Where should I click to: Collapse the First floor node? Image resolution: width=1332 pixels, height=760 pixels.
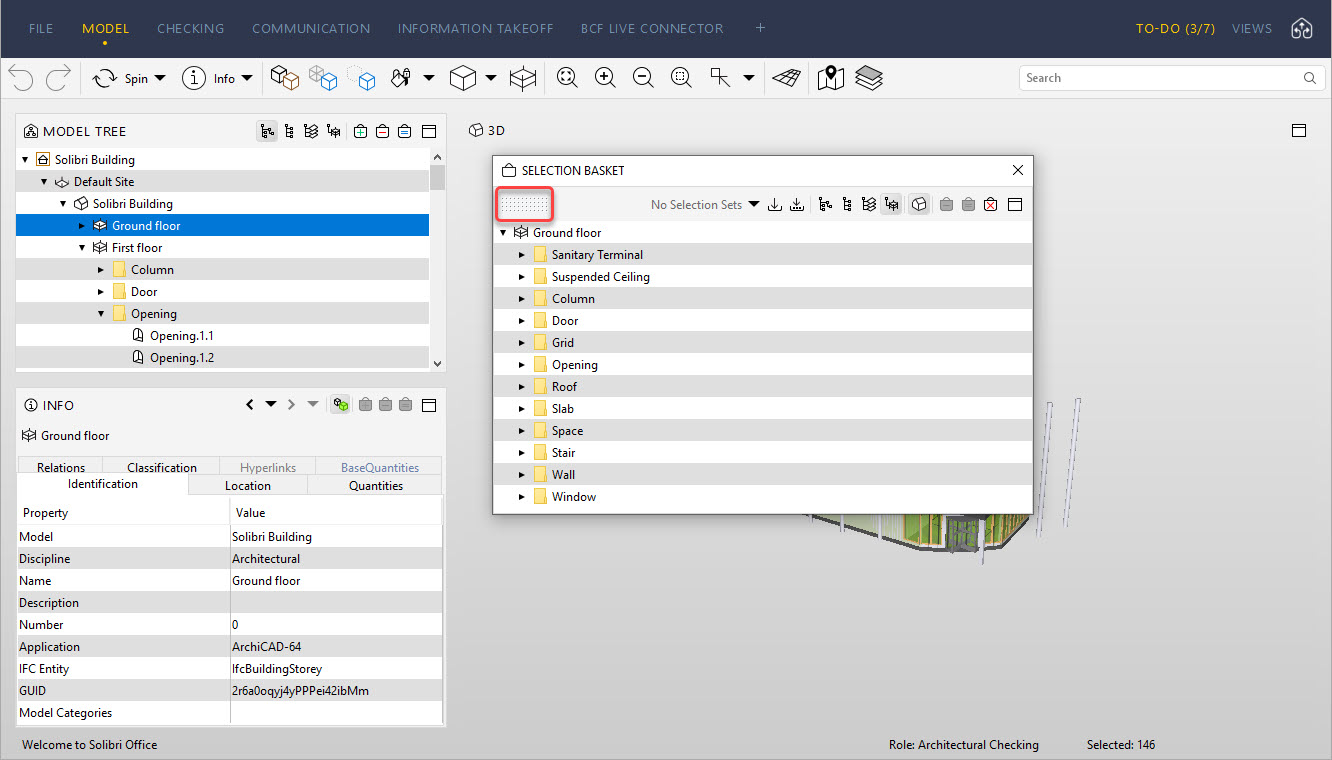coord(82,248)
